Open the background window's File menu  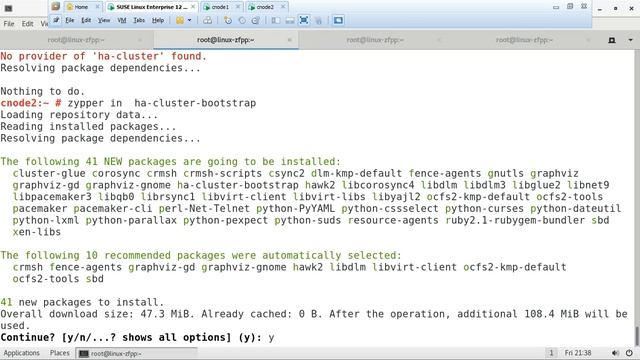(9, 24)
